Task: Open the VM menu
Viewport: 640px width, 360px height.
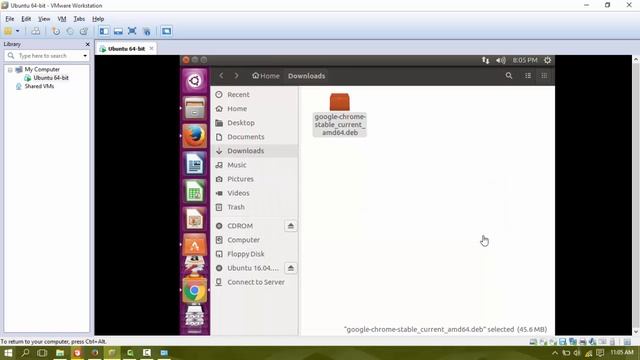Action: [62, 19]
